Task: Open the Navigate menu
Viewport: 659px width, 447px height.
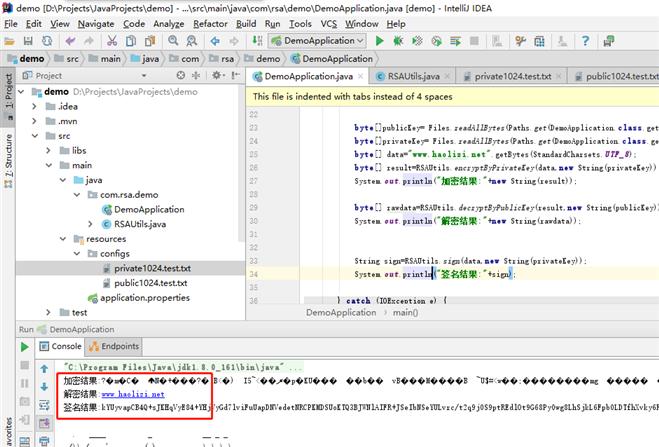Action: (96, 24)
